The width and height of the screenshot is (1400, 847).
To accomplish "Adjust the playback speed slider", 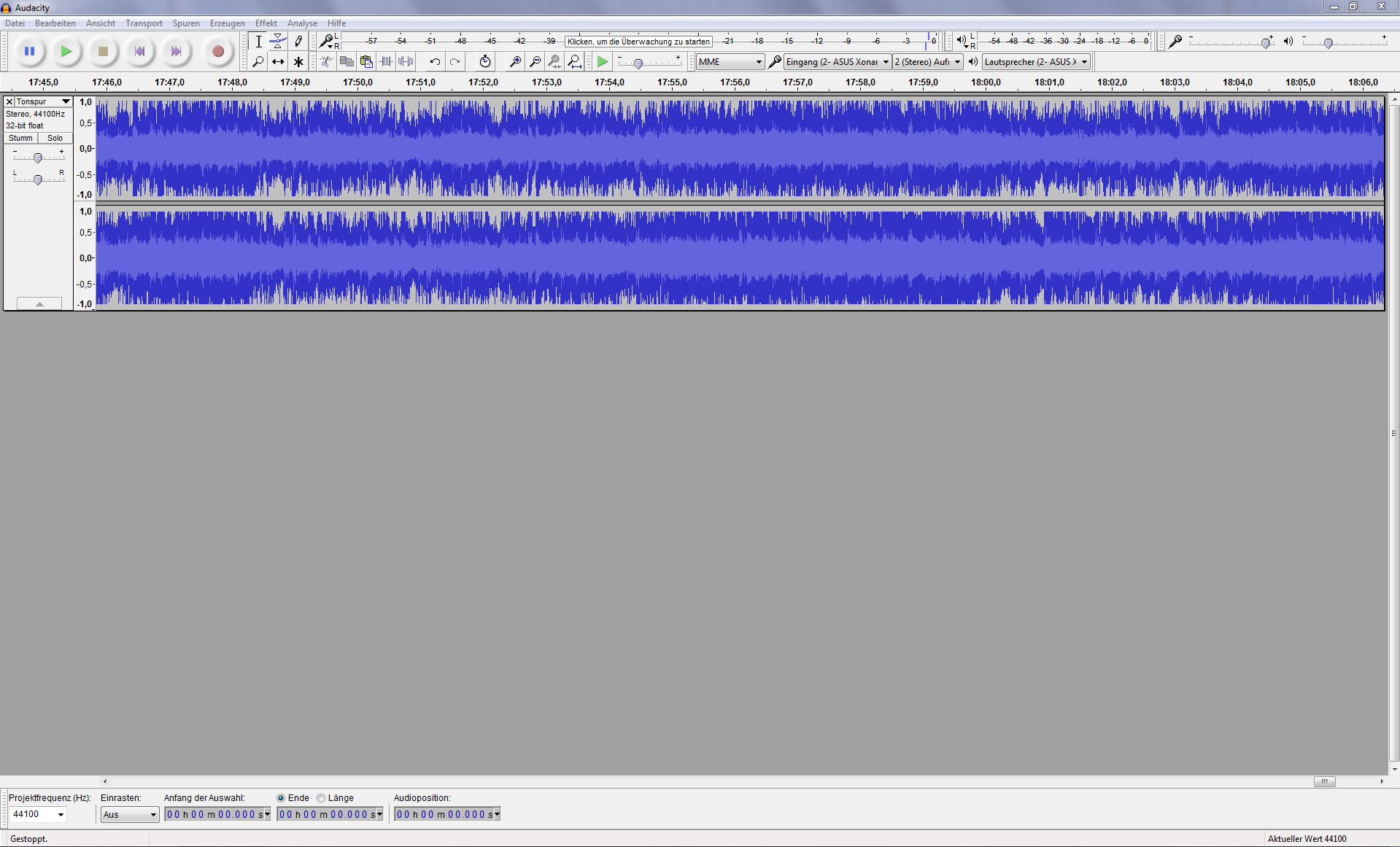I will tap(638, 63).
